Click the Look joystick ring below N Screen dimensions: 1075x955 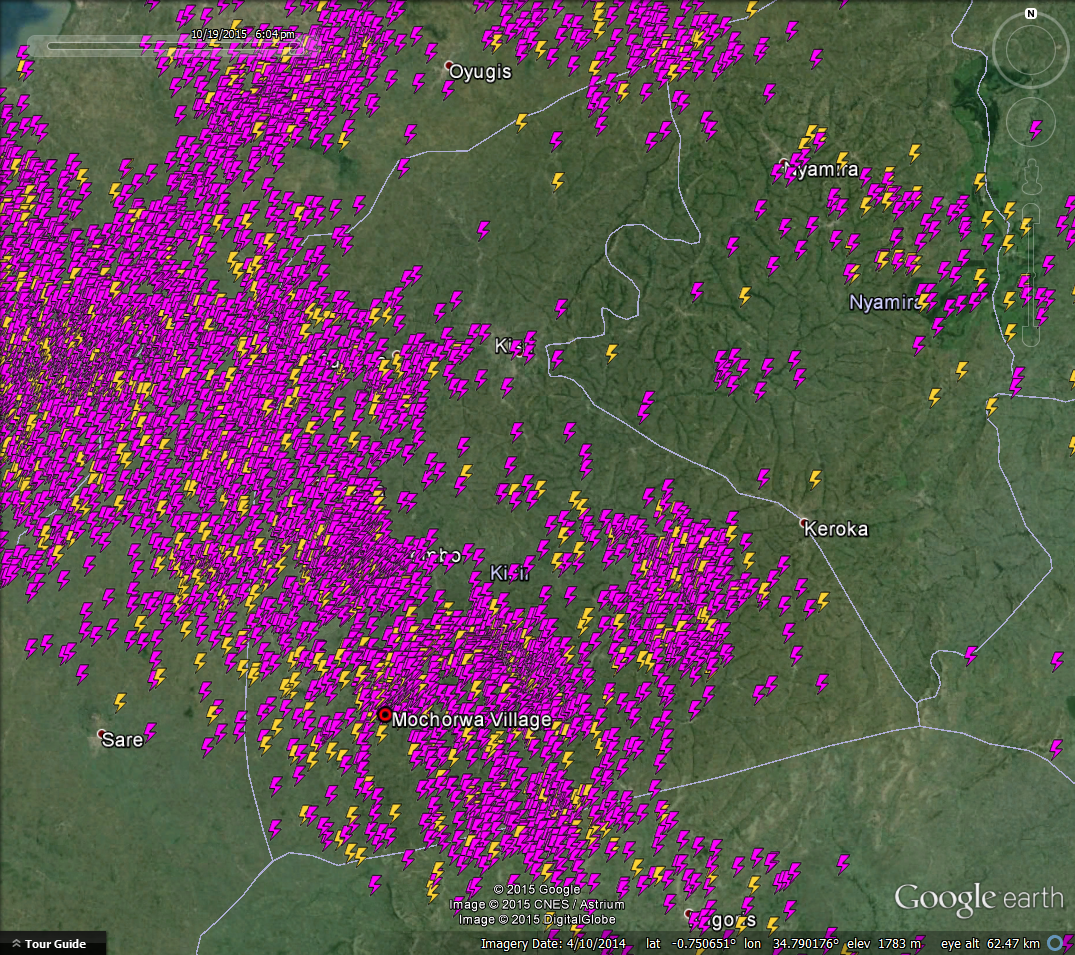click(x=1030, y=49)
